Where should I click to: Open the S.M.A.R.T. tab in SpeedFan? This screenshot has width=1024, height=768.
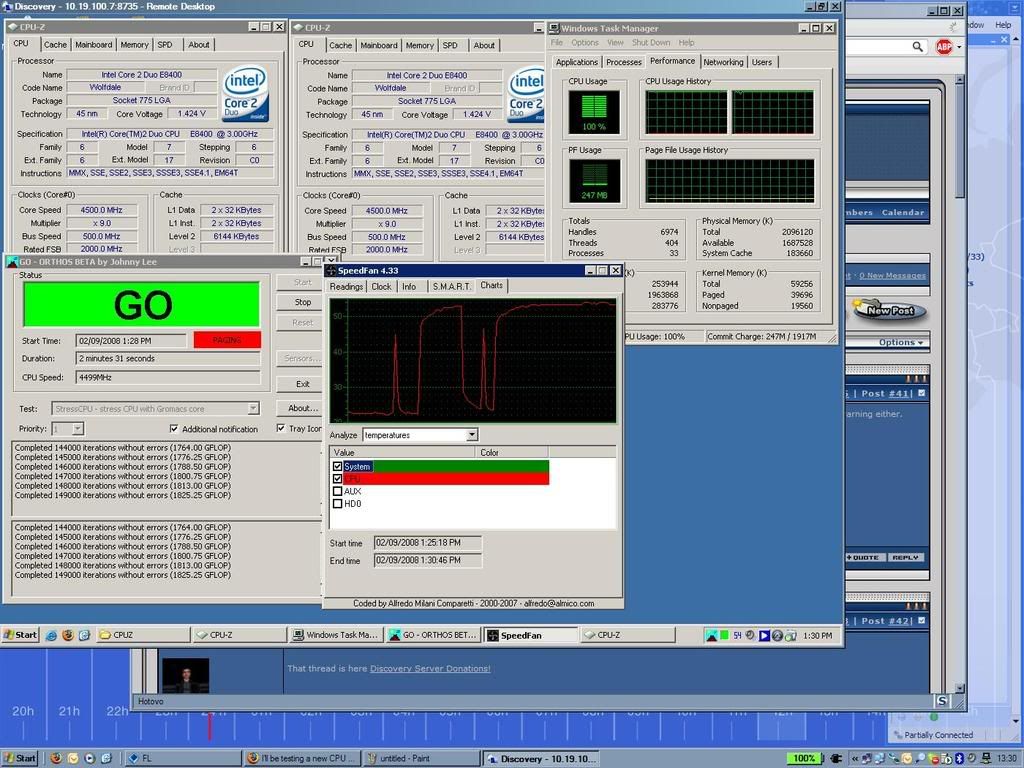[449, 286]
